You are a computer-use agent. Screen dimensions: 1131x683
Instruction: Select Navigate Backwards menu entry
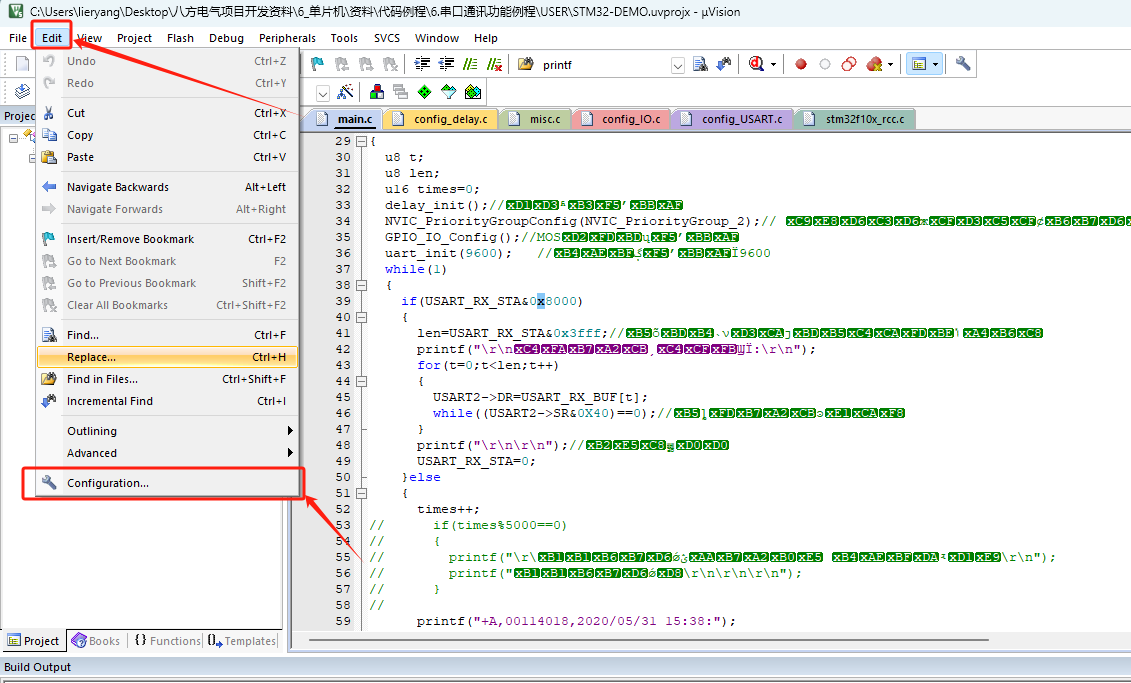pyautogui.click(x=167, y=187)
